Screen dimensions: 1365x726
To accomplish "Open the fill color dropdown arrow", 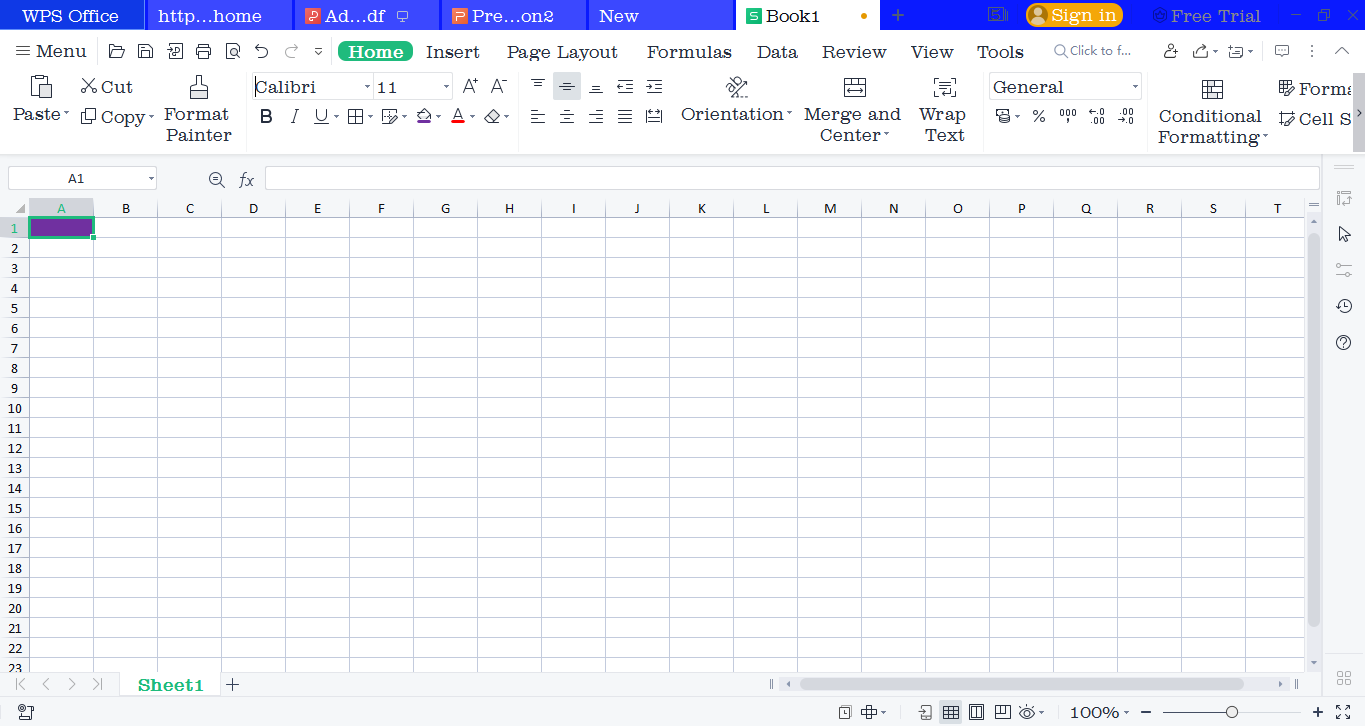I will (436, 116).
